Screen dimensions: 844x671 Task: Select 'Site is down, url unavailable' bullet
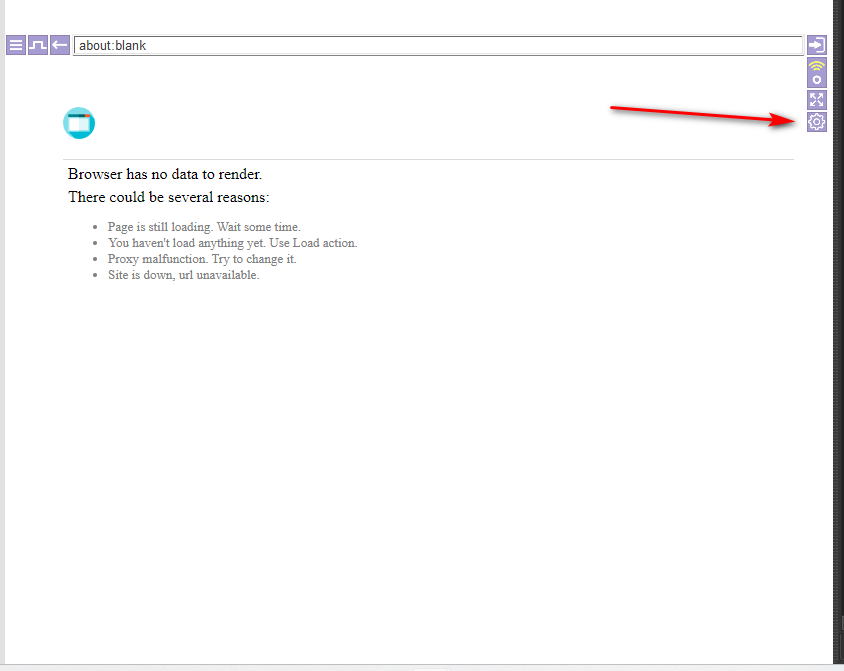183,275
